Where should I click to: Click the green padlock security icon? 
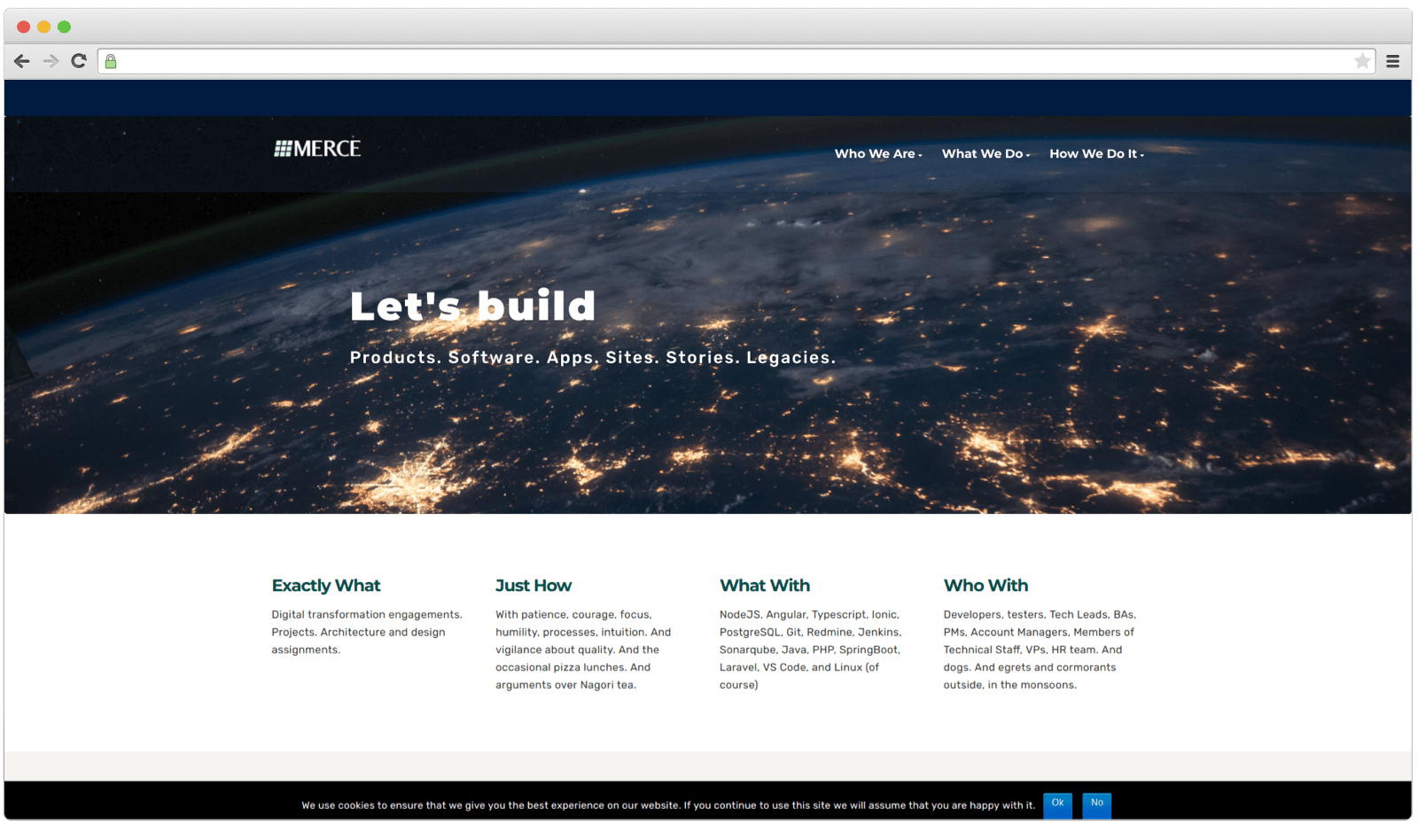tap(111, 61)
